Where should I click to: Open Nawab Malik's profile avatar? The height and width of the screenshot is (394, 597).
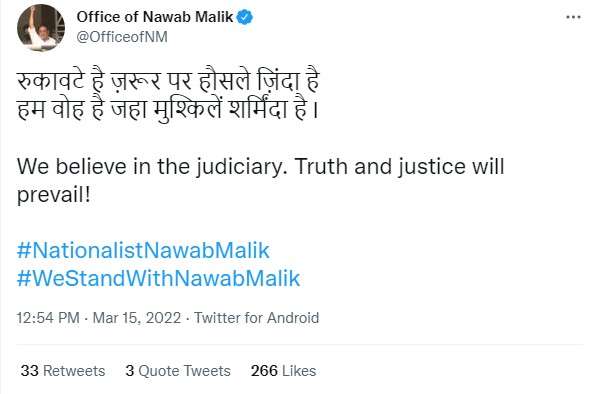(x=41, y=27)
